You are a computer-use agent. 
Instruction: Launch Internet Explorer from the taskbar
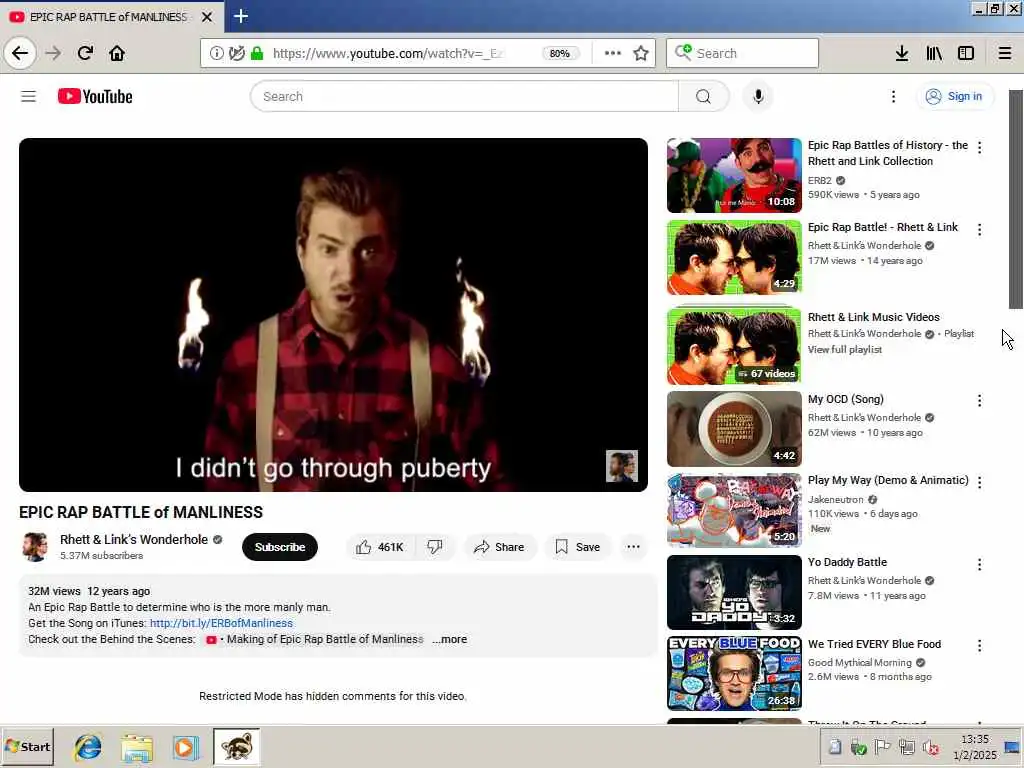(88, 747)
